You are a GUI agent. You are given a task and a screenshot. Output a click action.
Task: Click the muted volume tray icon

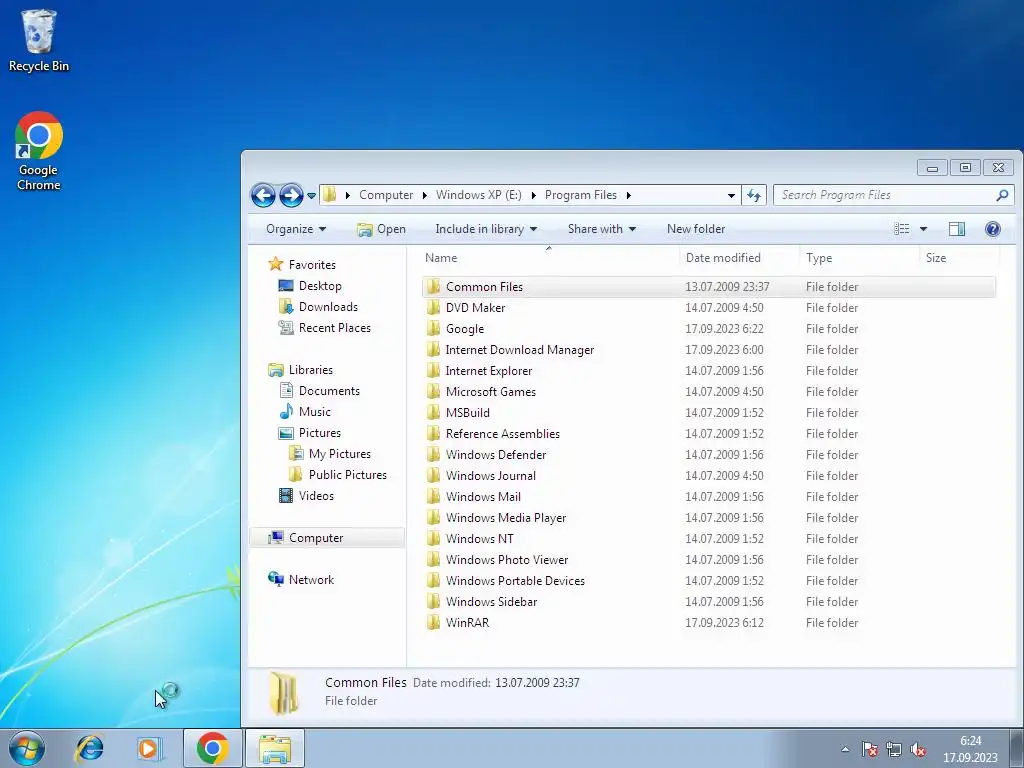click(918, 749)
